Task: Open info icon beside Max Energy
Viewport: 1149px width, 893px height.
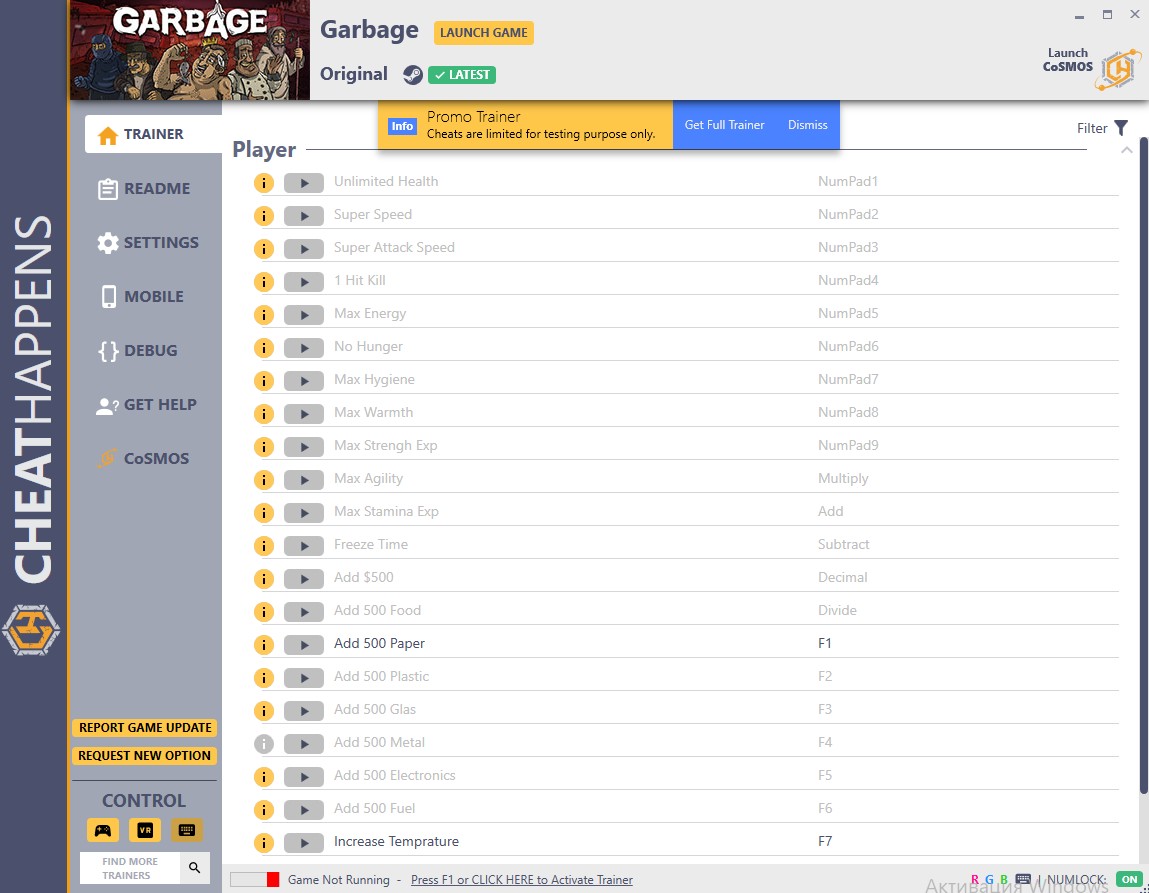Action: (264, 315)
